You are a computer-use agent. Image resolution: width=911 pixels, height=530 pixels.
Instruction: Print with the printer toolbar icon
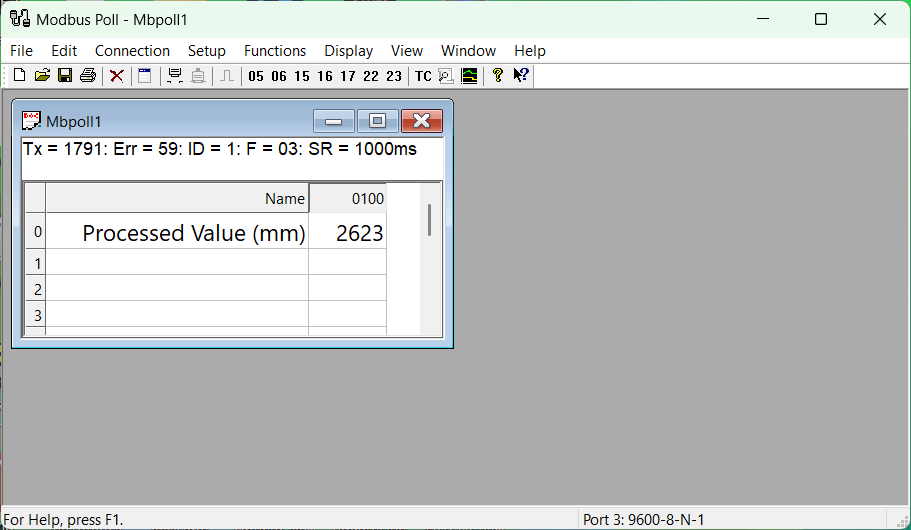(x=88, y=76)
